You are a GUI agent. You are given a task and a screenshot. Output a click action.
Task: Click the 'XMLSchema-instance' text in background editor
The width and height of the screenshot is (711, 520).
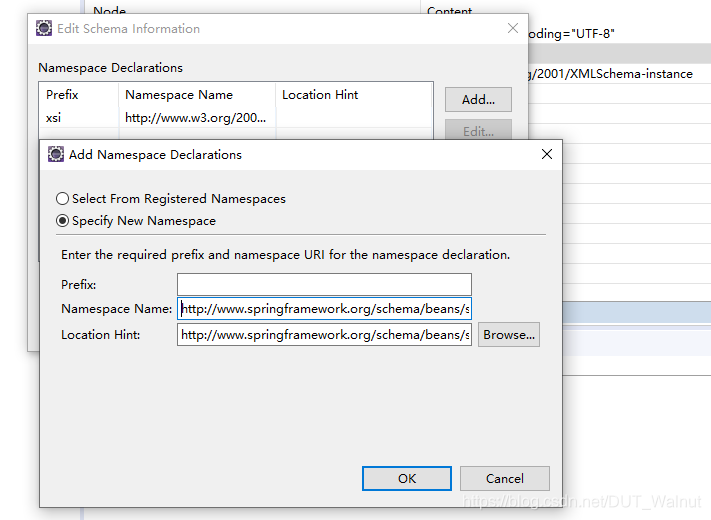631,73
